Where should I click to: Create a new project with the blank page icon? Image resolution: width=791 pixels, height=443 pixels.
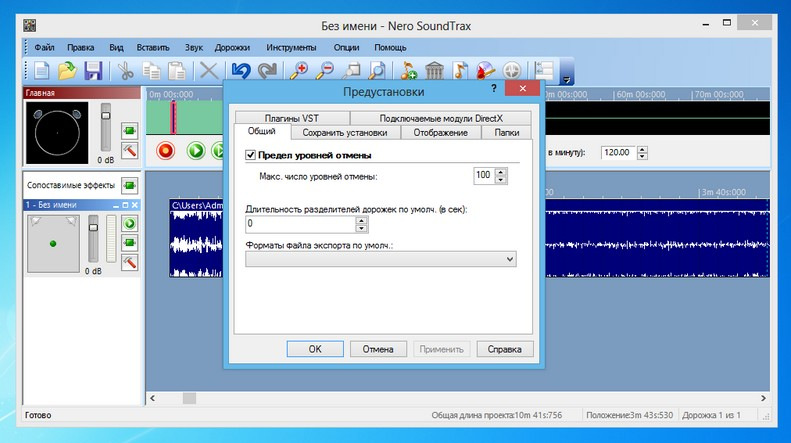42,71
